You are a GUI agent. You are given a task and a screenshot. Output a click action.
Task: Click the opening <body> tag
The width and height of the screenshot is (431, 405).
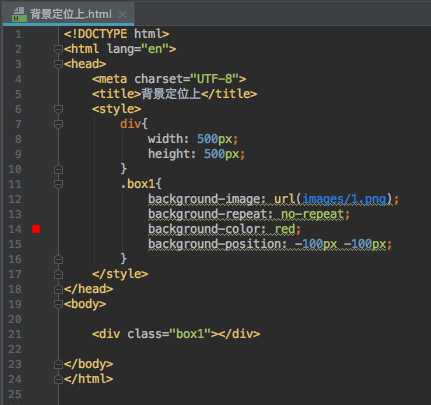(85, 304)
